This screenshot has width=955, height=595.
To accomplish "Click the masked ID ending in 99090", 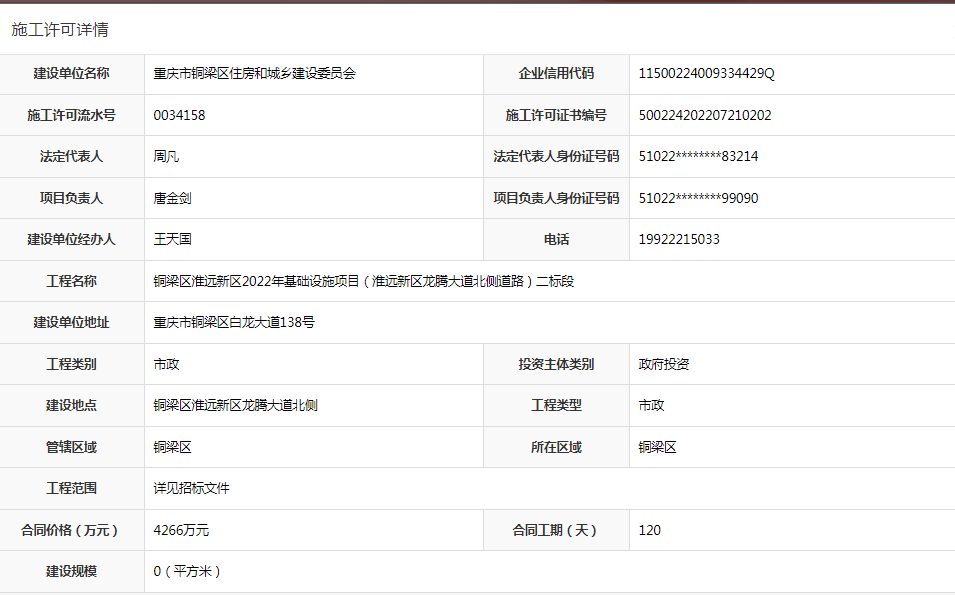I will click(x=698, y=198).
